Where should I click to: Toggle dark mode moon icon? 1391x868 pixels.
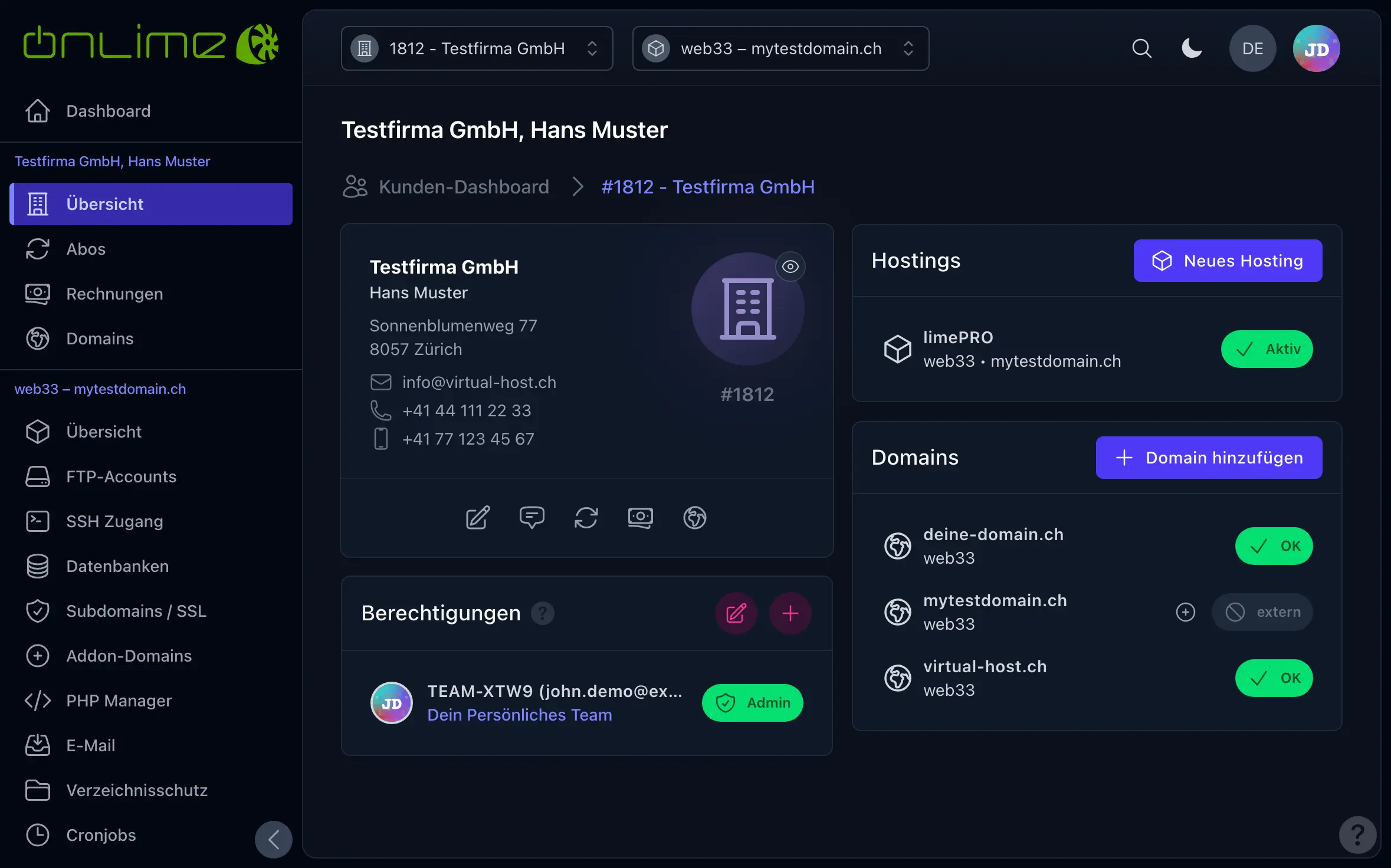[1192, 48]
